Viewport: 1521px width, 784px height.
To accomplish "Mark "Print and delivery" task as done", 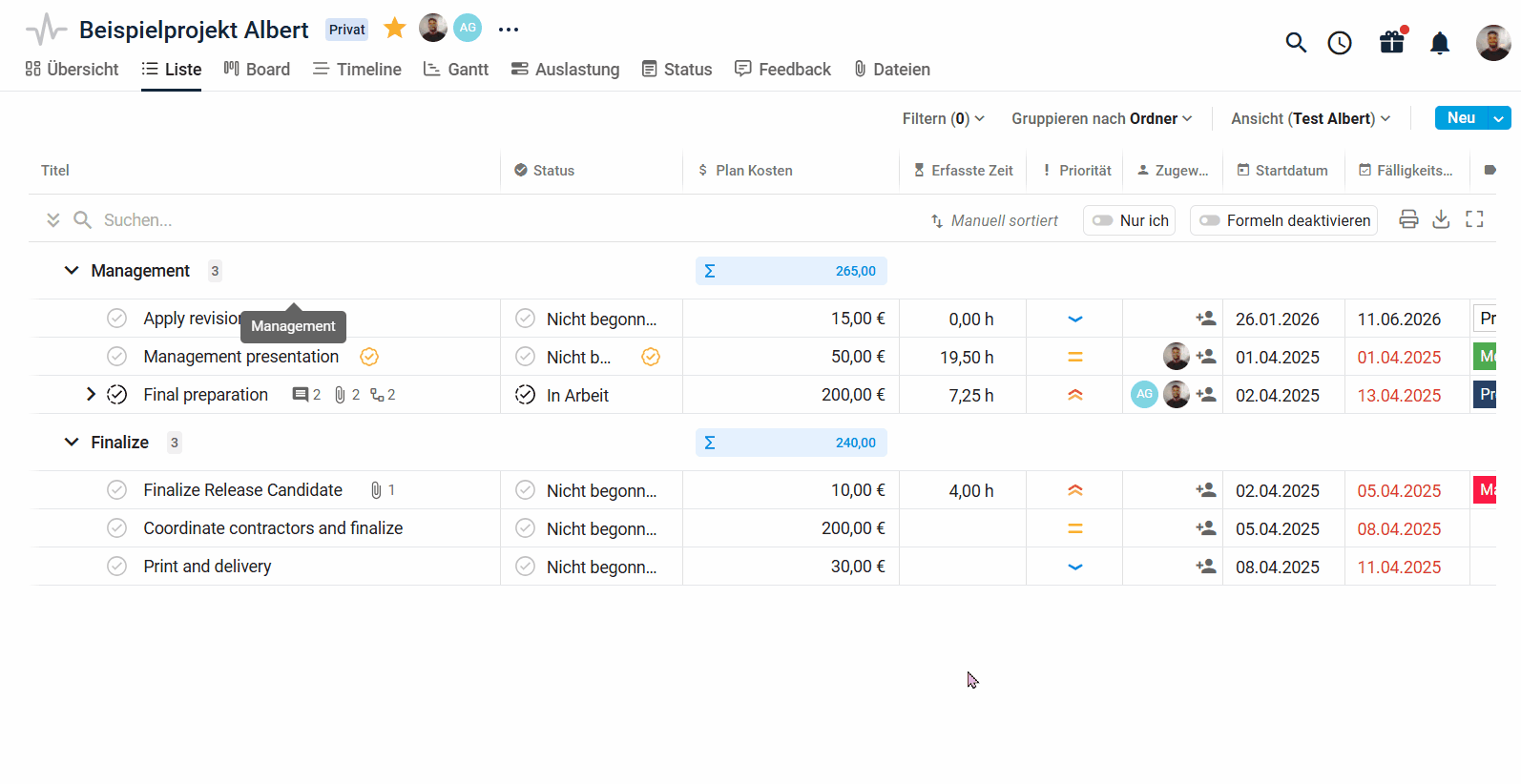I will click(116, 567).
